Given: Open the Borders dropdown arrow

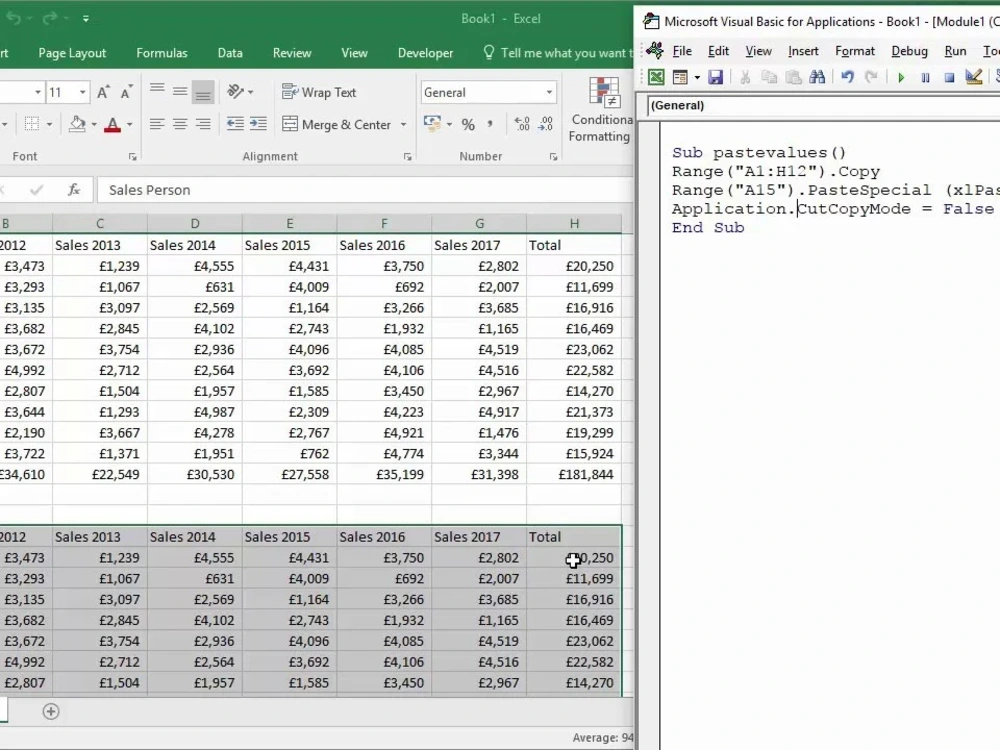Looking at the screenshot, I should coord(49,124).
